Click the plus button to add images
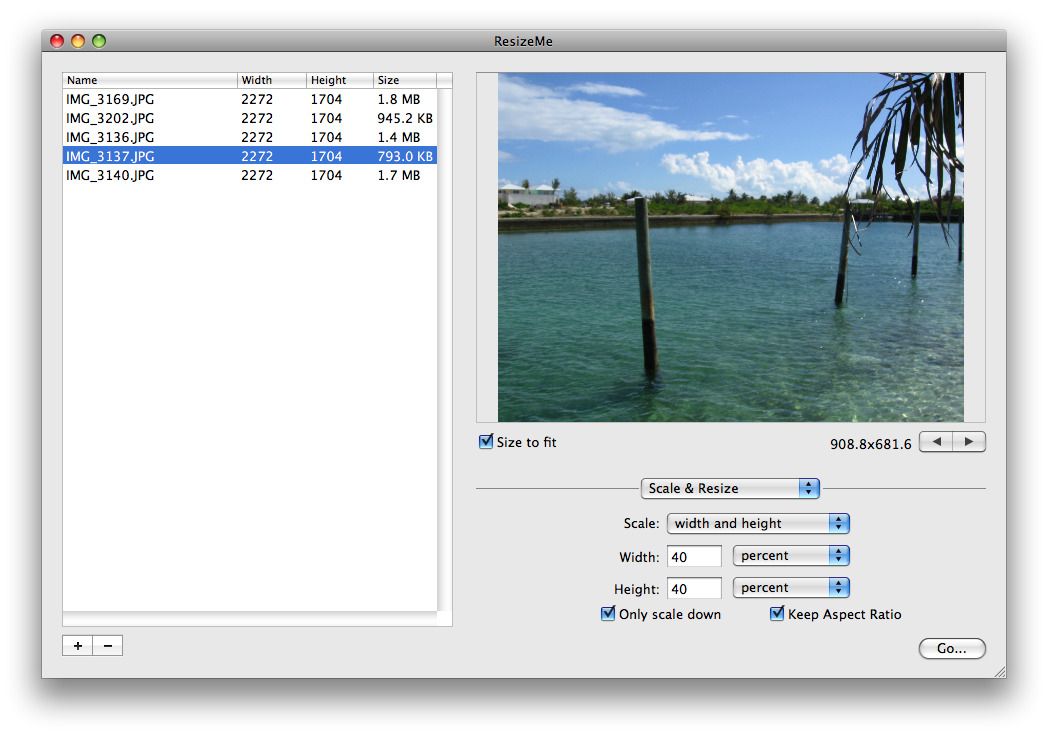The image size is (1050, 741). pos(78,646)
